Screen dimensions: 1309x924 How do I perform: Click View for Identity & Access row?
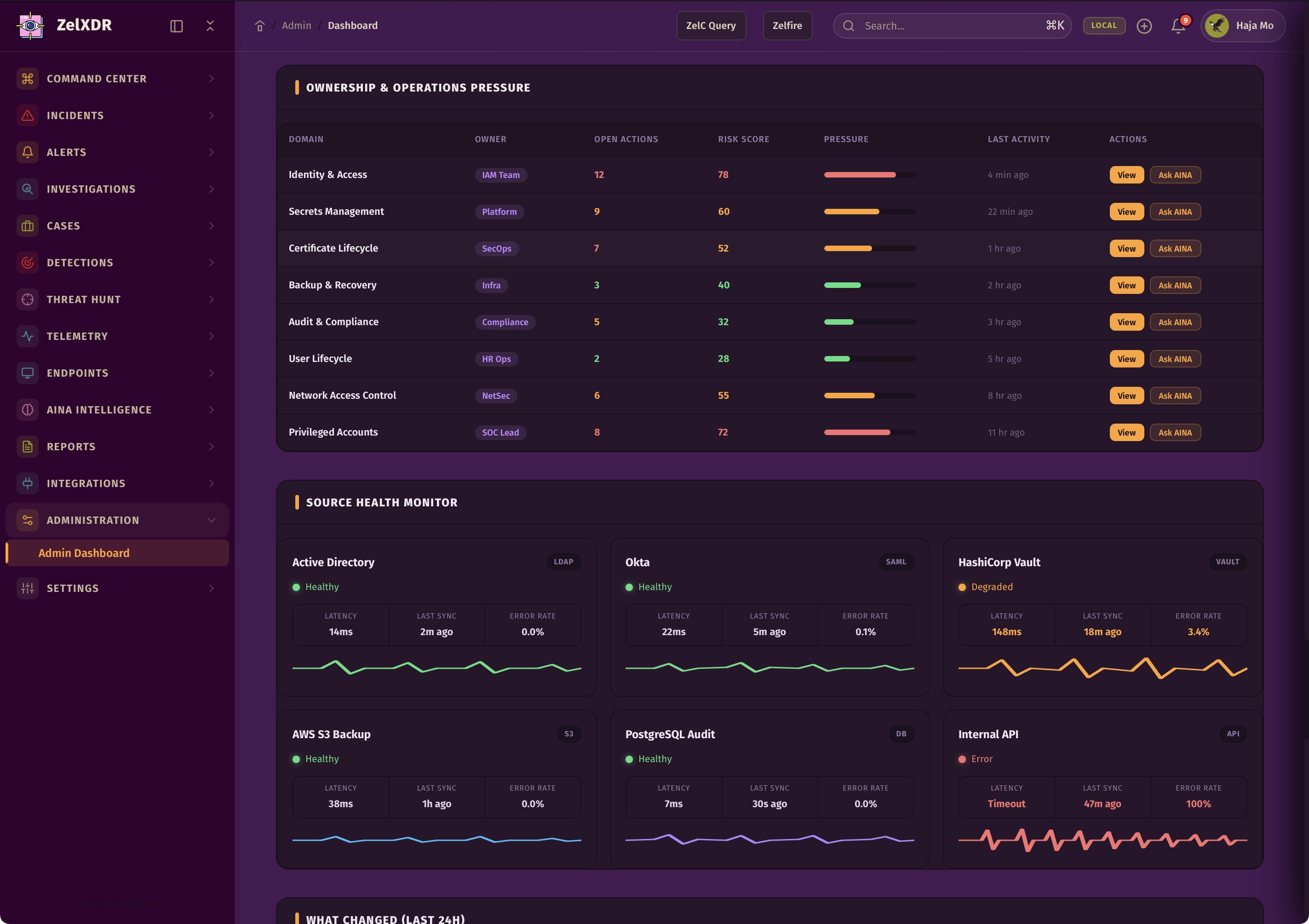pyautogui.click(x=1126, y=175)
